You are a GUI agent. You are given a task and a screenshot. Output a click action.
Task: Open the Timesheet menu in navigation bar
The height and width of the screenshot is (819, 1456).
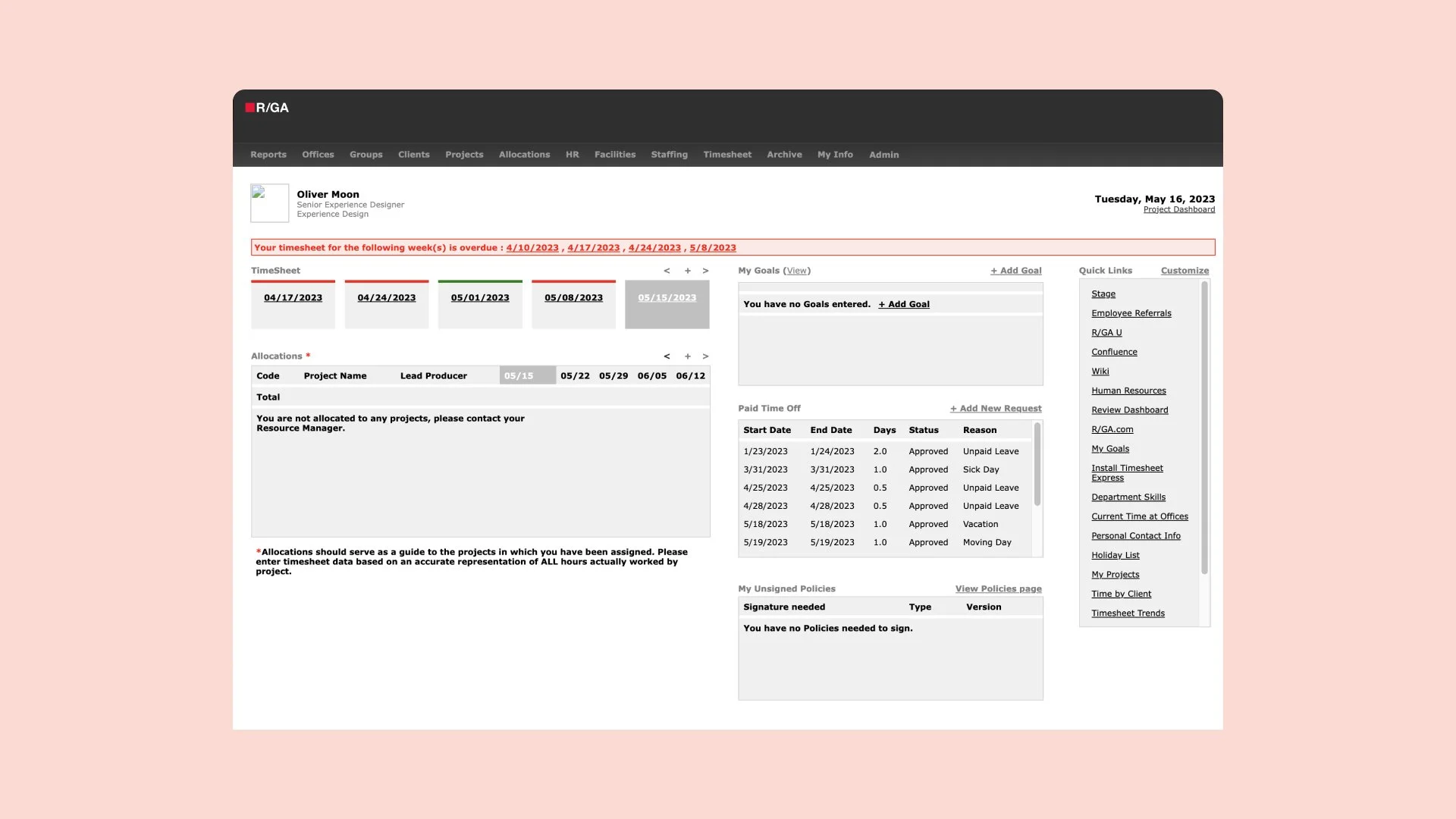(x=726, y=155)
